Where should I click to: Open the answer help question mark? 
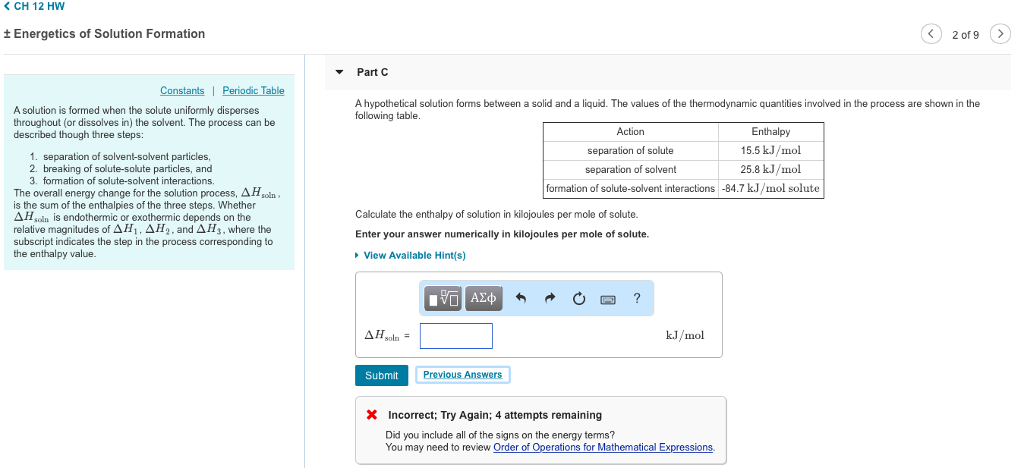[x=637, y=298]
